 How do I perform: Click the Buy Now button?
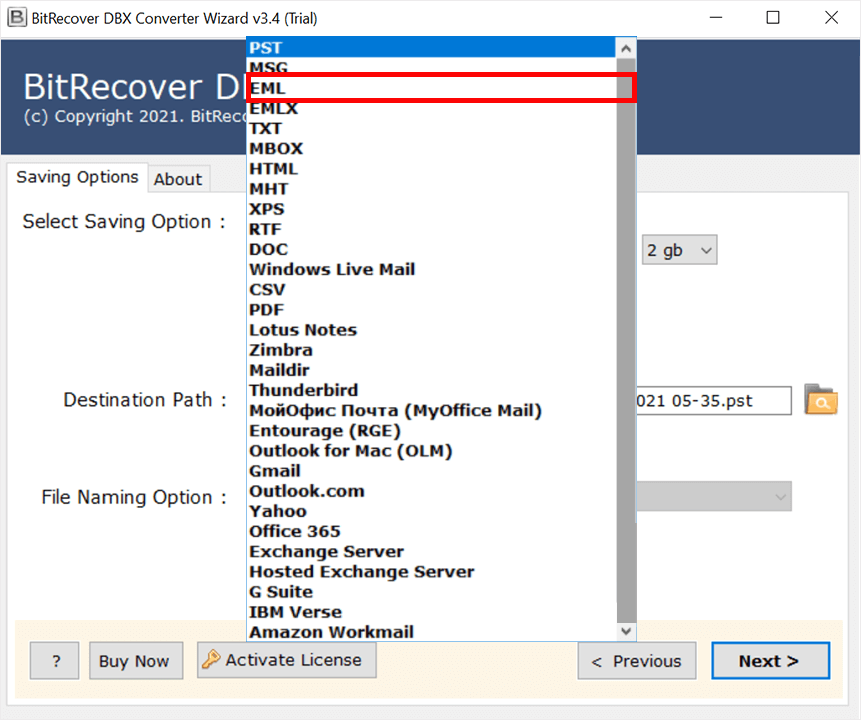(x=136, y=661)
